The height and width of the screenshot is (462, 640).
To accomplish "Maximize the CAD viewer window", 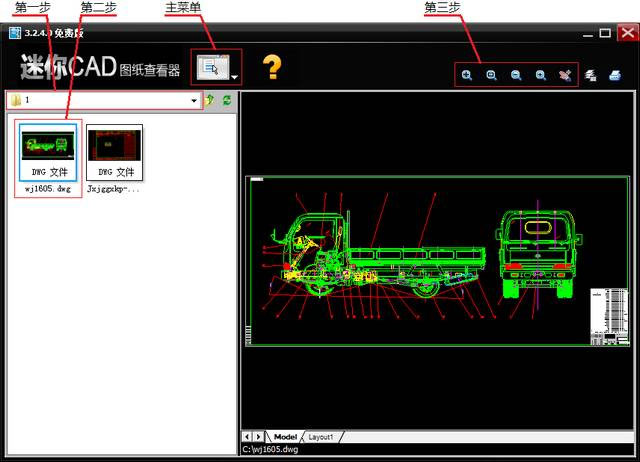I will click(x=605, y=33).
